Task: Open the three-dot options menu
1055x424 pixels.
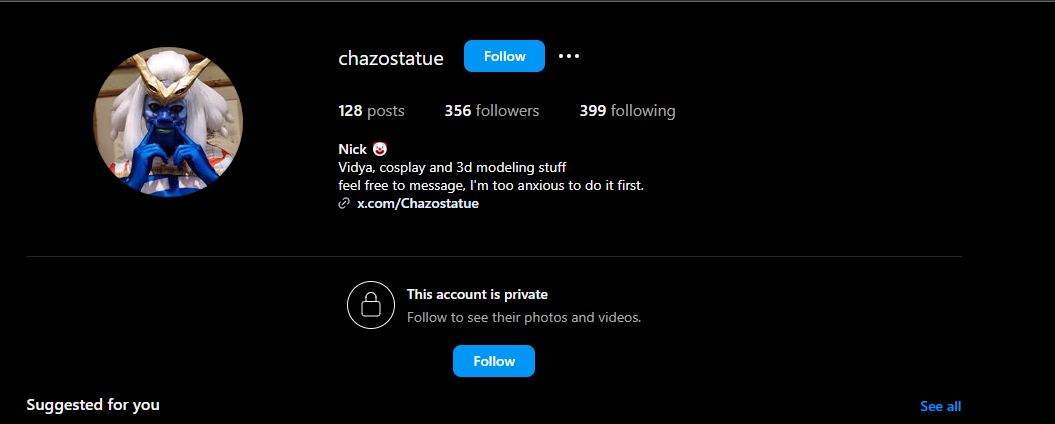Action: tap(569, 56)
